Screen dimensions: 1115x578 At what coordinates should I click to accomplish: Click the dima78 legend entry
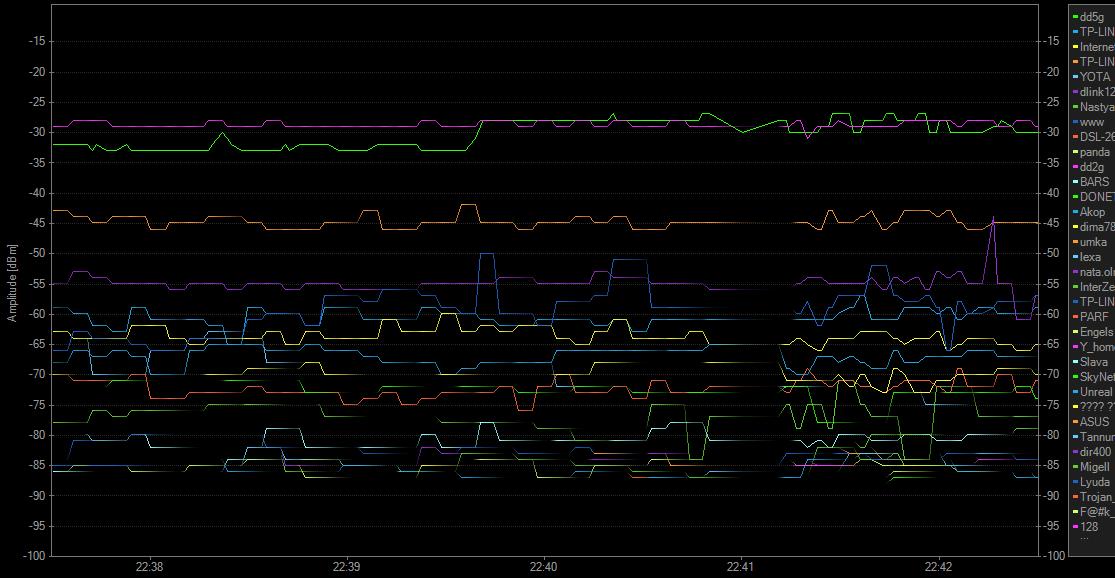click(x=1094, y=227)
